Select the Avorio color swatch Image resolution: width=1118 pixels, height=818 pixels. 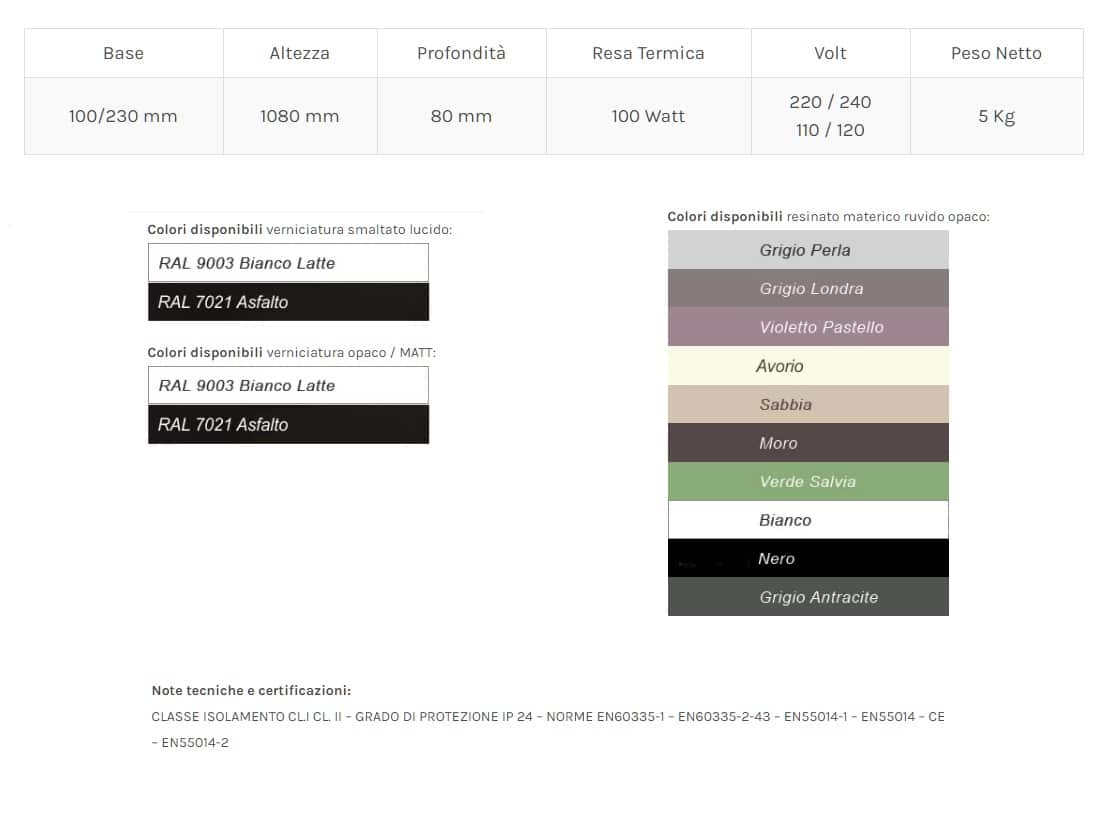click(807, 366)
